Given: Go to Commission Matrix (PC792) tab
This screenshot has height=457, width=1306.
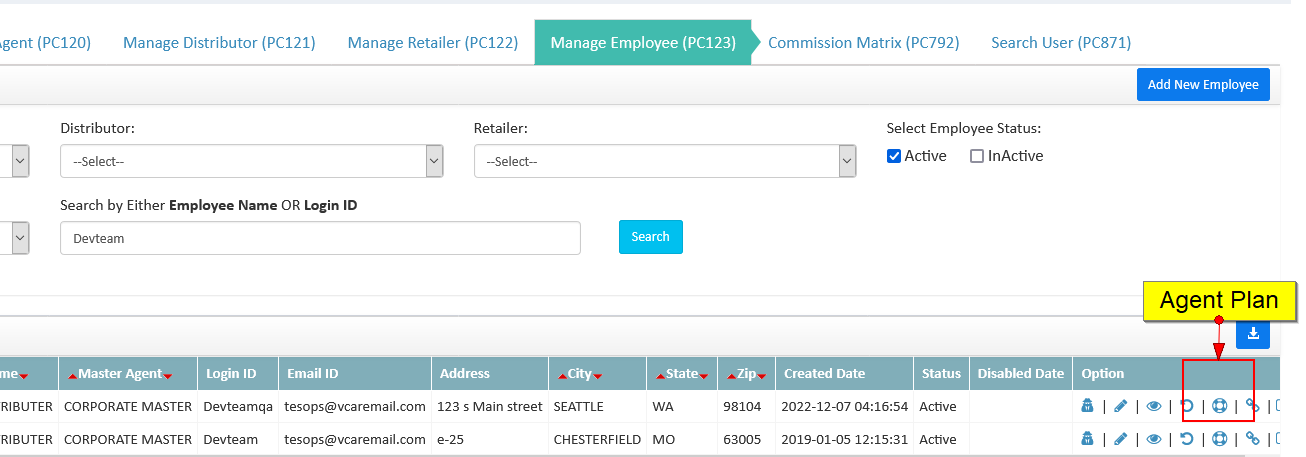Looking at the screenshot, I should pyautogui.click(x=863, y=42).
